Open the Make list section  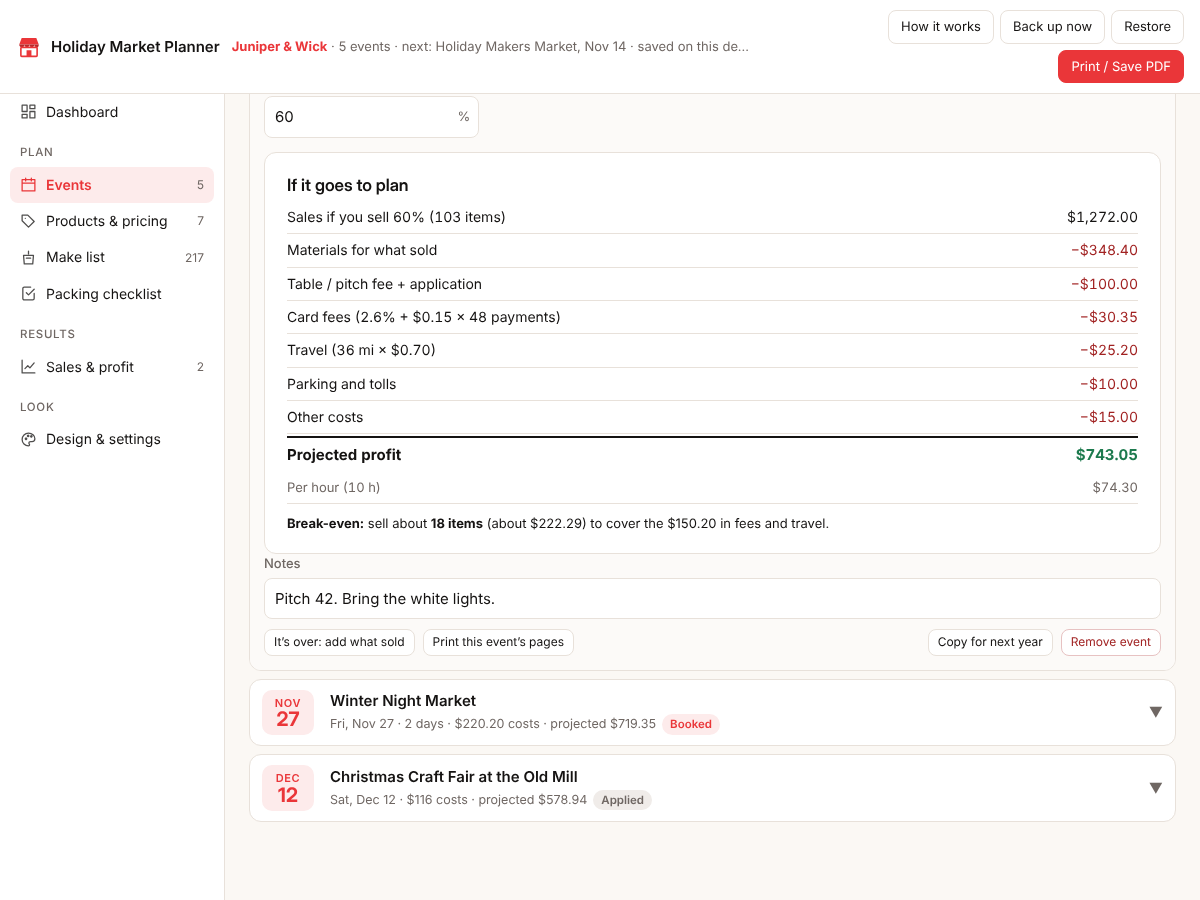[112, 257]
